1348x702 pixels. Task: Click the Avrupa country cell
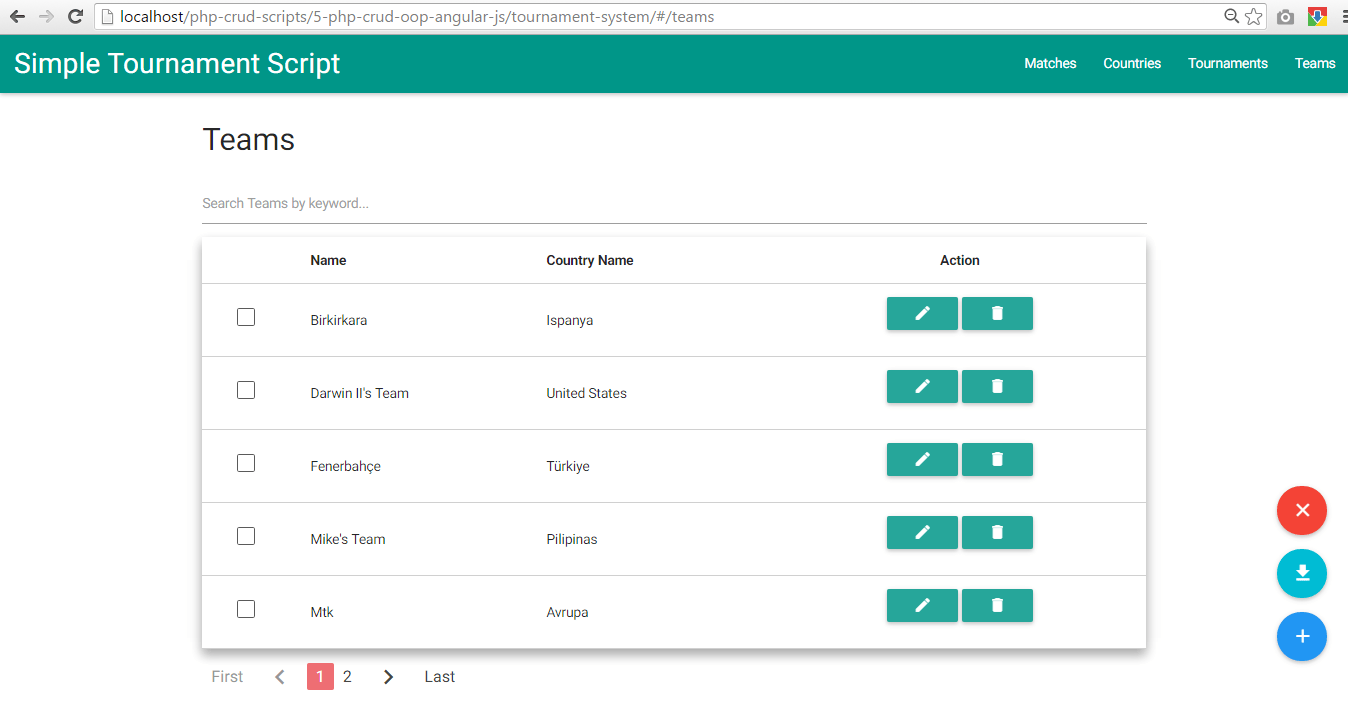[567, 612]
